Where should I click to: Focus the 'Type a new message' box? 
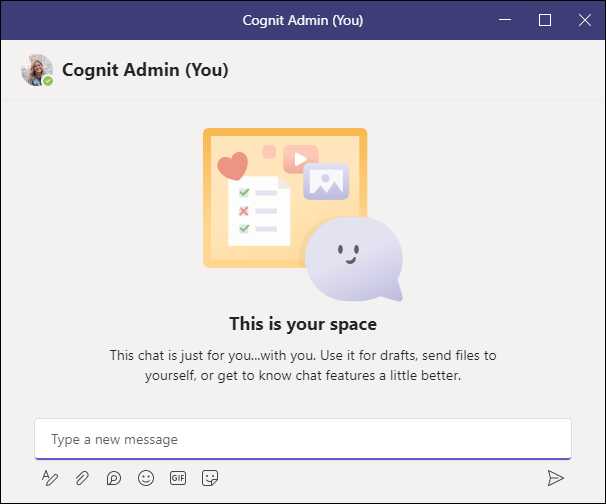click(302, 439)
